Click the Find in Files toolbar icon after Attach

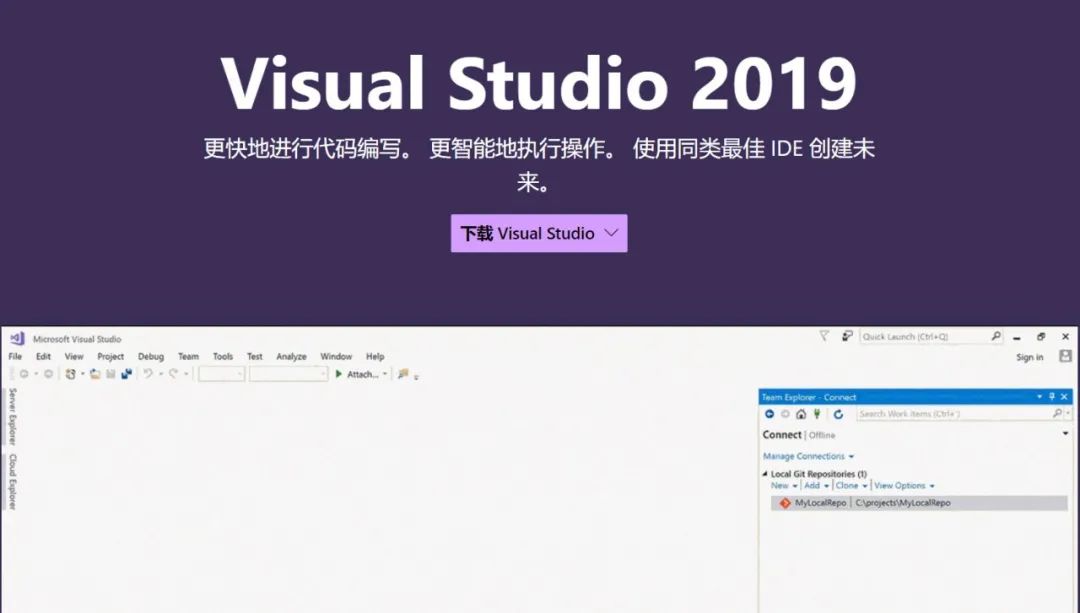tap(403, 373)
